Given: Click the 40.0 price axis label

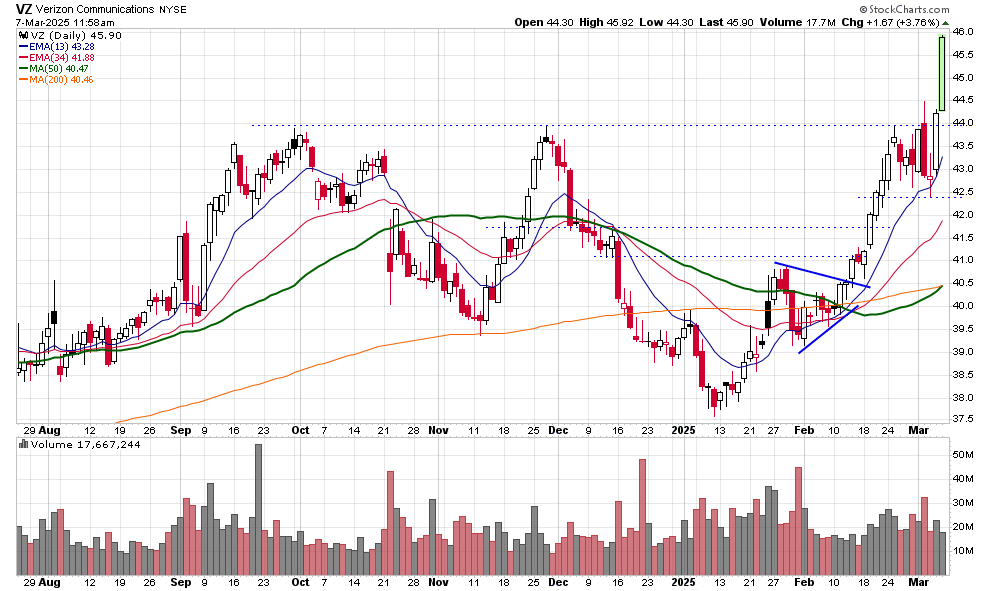Looking at the screenshot, I should (963, 306).
